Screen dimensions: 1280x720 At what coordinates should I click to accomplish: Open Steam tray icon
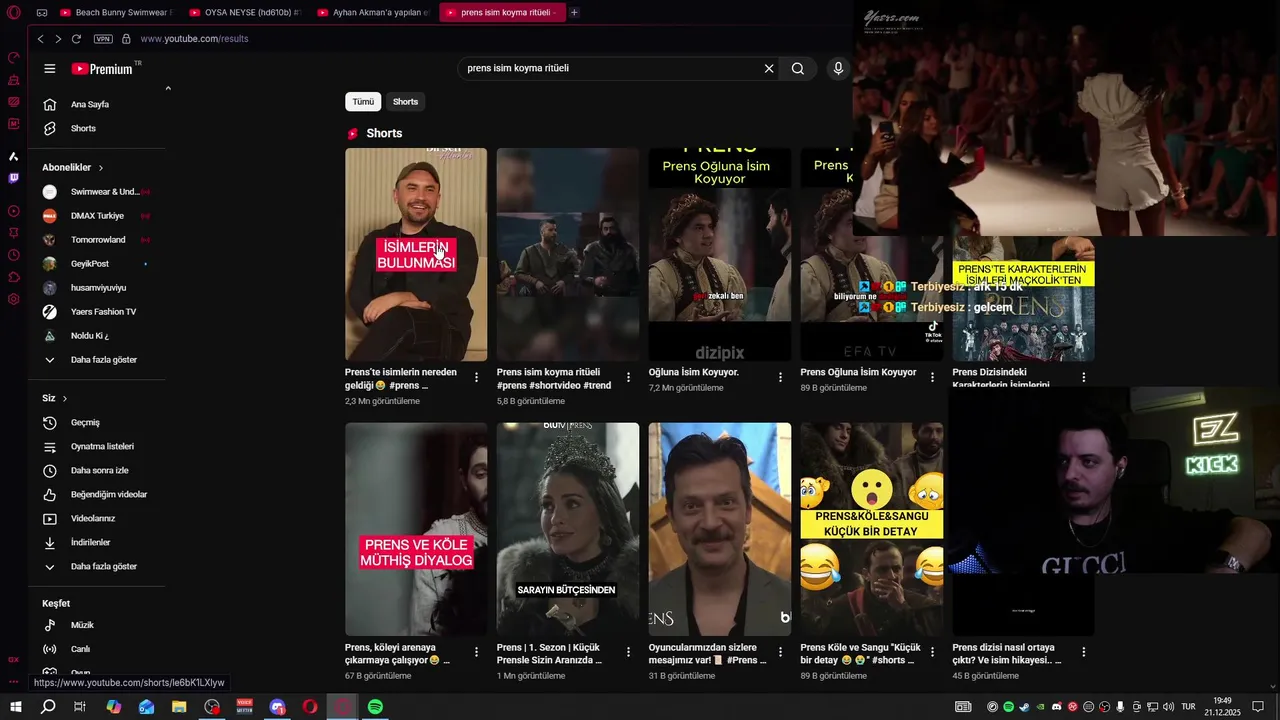coord(1025,707)
